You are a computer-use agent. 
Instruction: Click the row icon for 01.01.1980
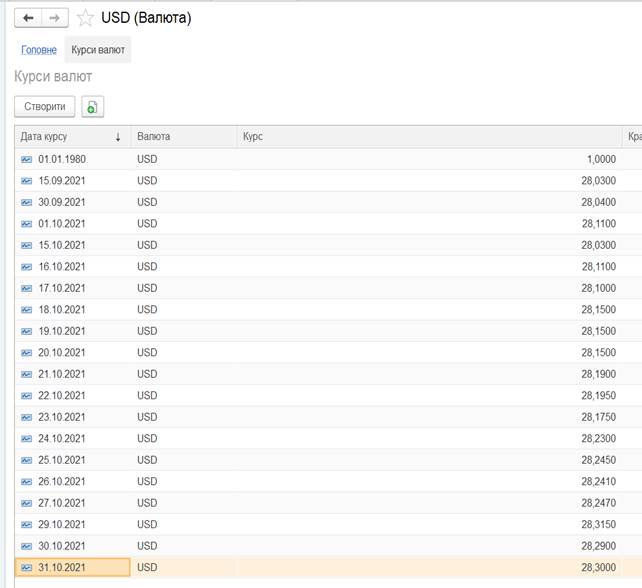pos(27,160)
